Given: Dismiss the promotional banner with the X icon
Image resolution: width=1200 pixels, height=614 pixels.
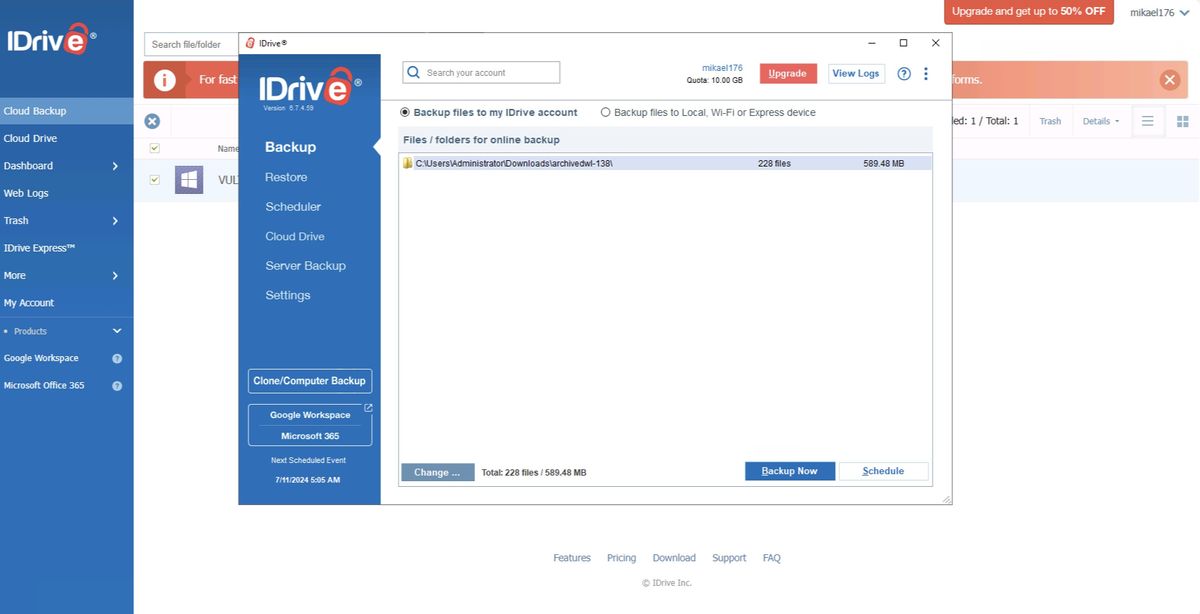Looking at the screenshot, I should click(x=1168, y=78).
